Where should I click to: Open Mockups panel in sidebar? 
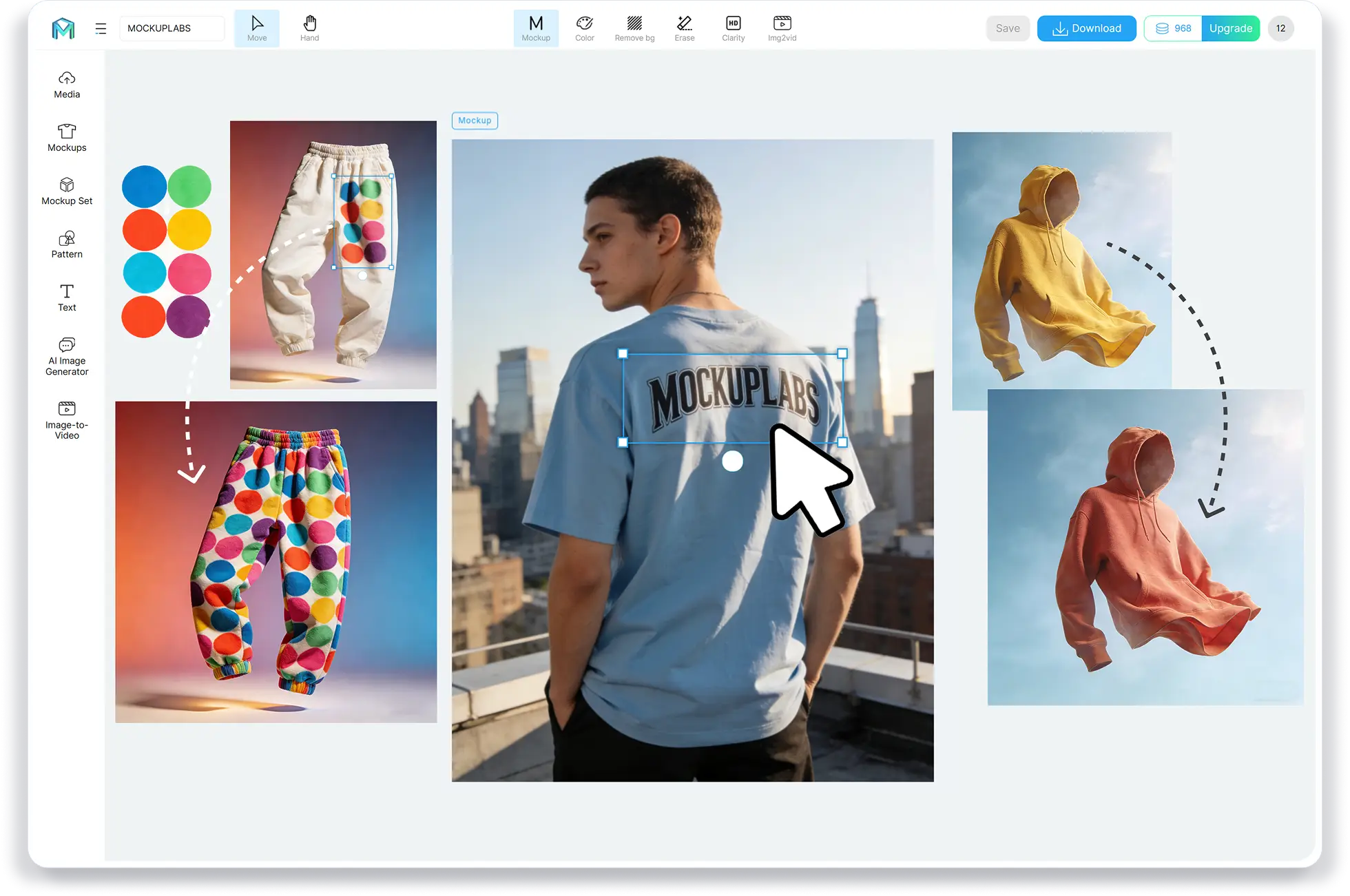tap(67, 138)
